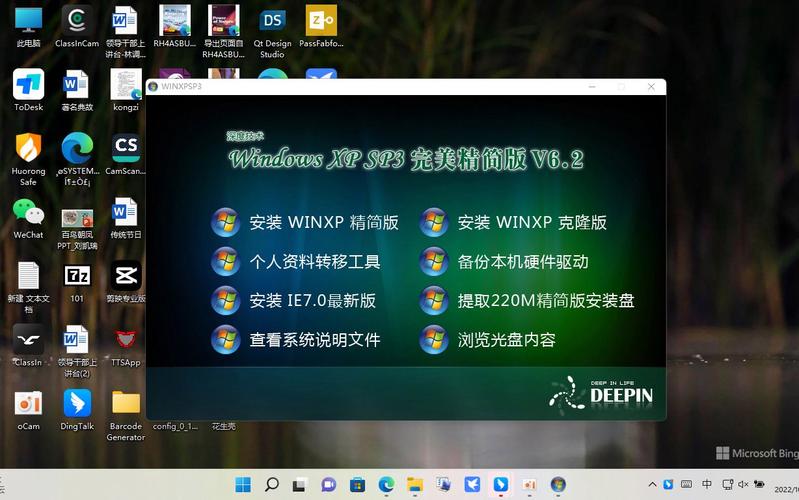Open the Windows Start menu

click(x=243, y=485)
